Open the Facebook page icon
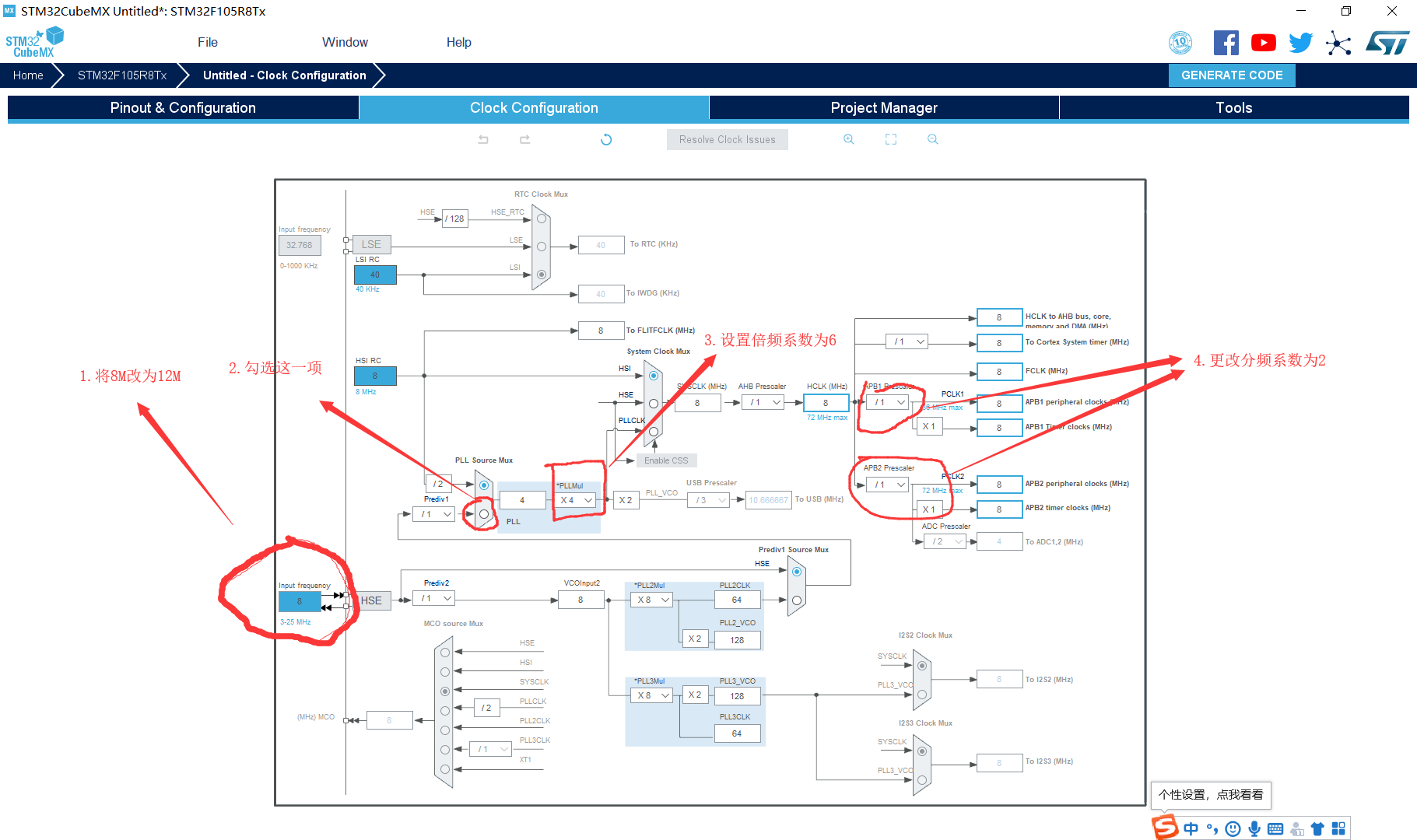The height and width of the screenshot is (840, 1417). point(1226,43)
